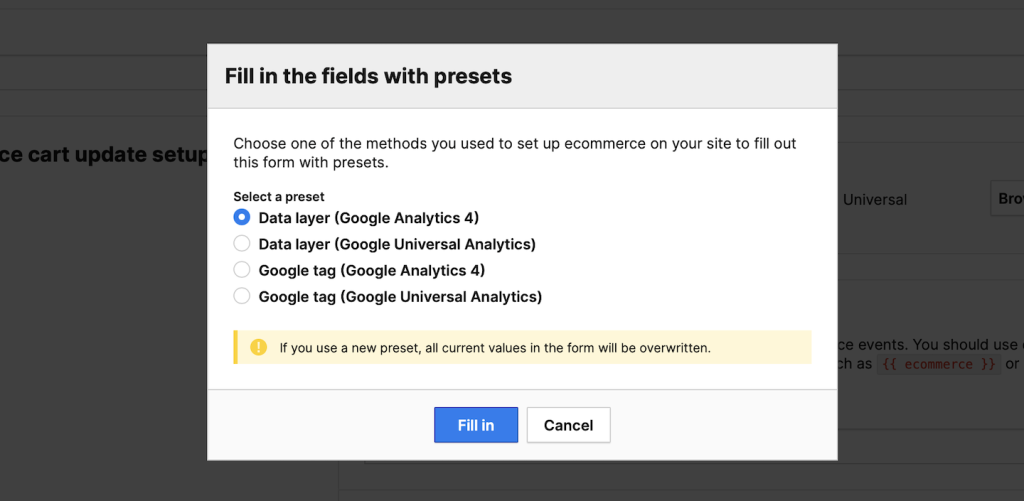This screenshot has height=501, width=1024.
Task: Dismiss the dialog with Cancel
Action: [x=569, y=425]
